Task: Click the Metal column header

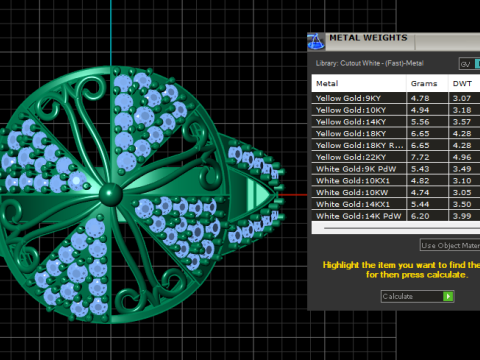Action: click(x=359, y=83)
